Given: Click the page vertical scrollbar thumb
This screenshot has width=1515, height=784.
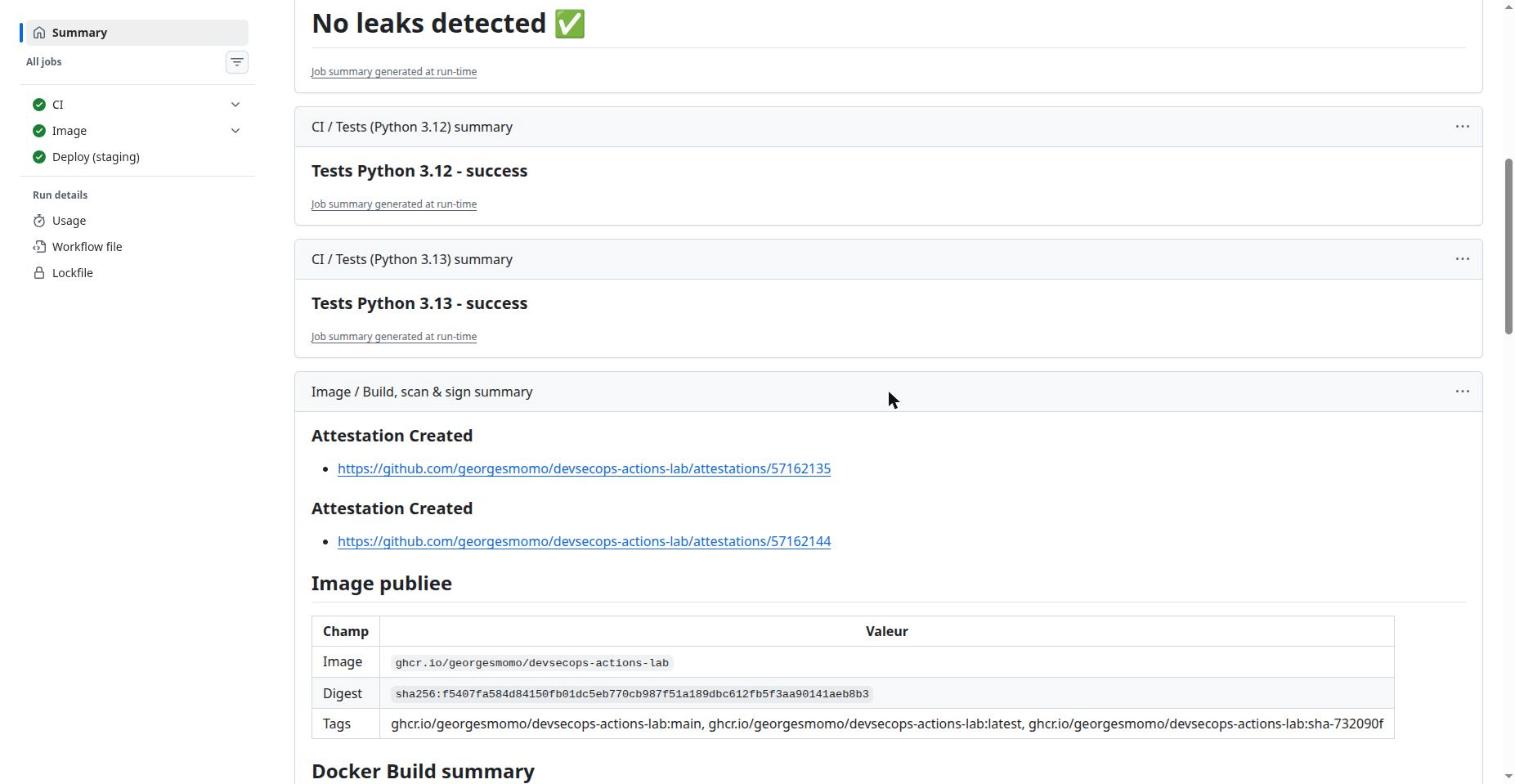Looking at the screenshot, I should click(1509, 246).
